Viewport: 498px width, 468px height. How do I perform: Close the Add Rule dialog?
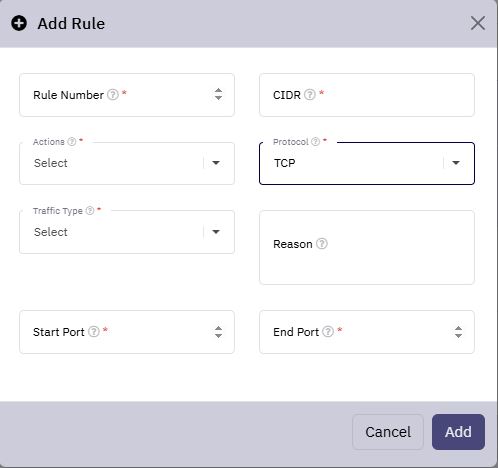click(478, 23)
